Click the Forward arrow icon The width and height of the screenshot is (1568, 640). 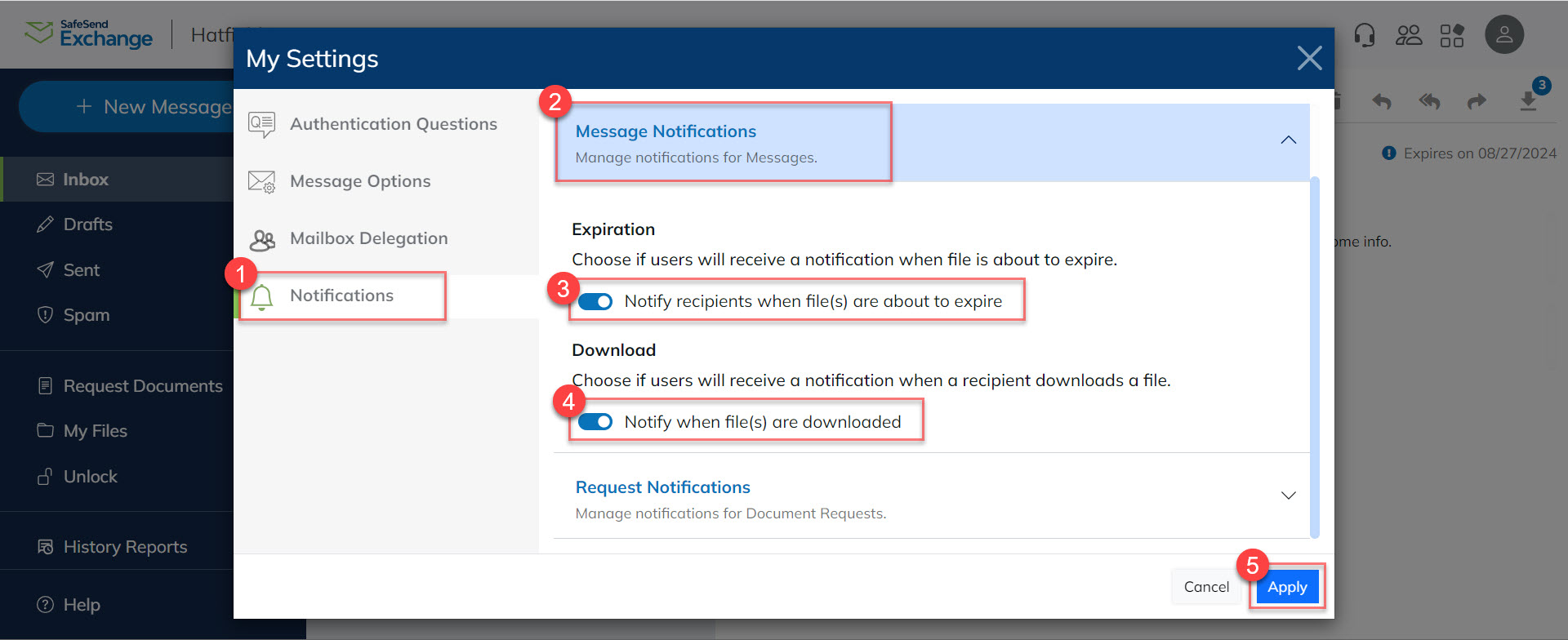tap(1477, 102)
